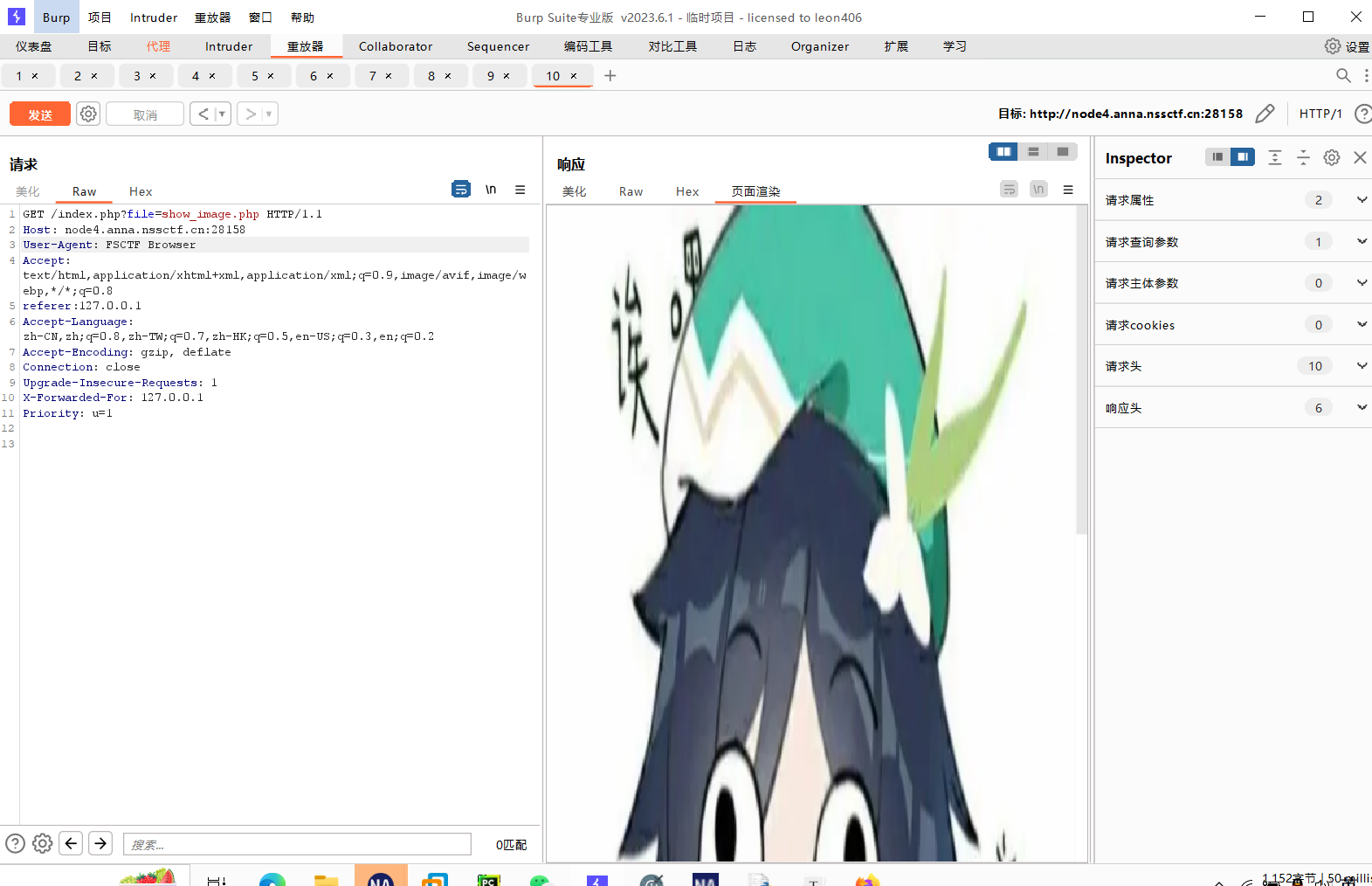The height and width of the screenshot is (886, 1372).
Task: Open the Intruder menu in menu bar
Action: [x=154, y=17]
